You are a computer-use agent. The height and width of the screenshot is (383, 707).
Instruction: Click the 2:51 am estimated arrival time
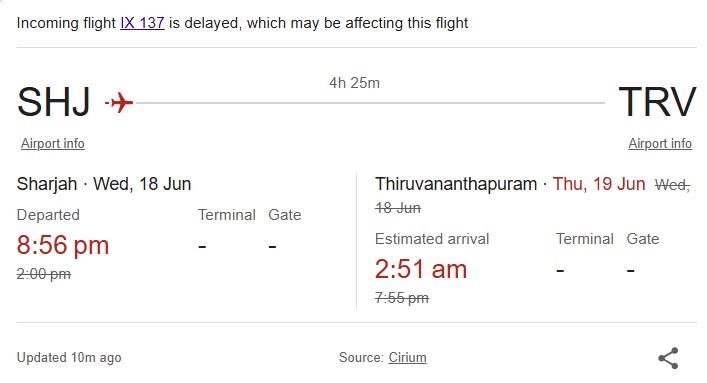[421, 269]
